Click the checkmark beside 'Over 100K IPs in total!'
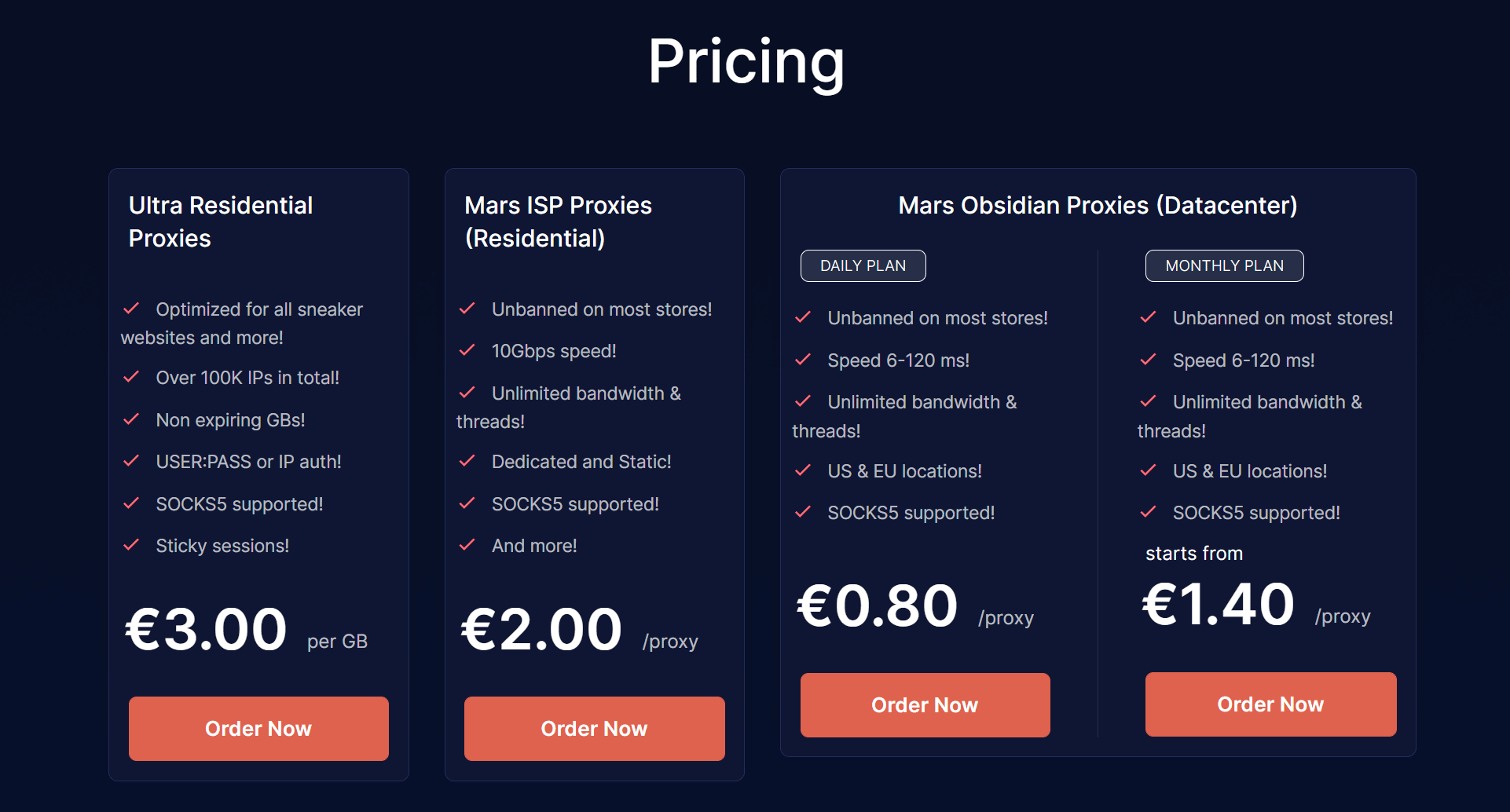Viewport: 1510px width, 812px height. (131, 377)
